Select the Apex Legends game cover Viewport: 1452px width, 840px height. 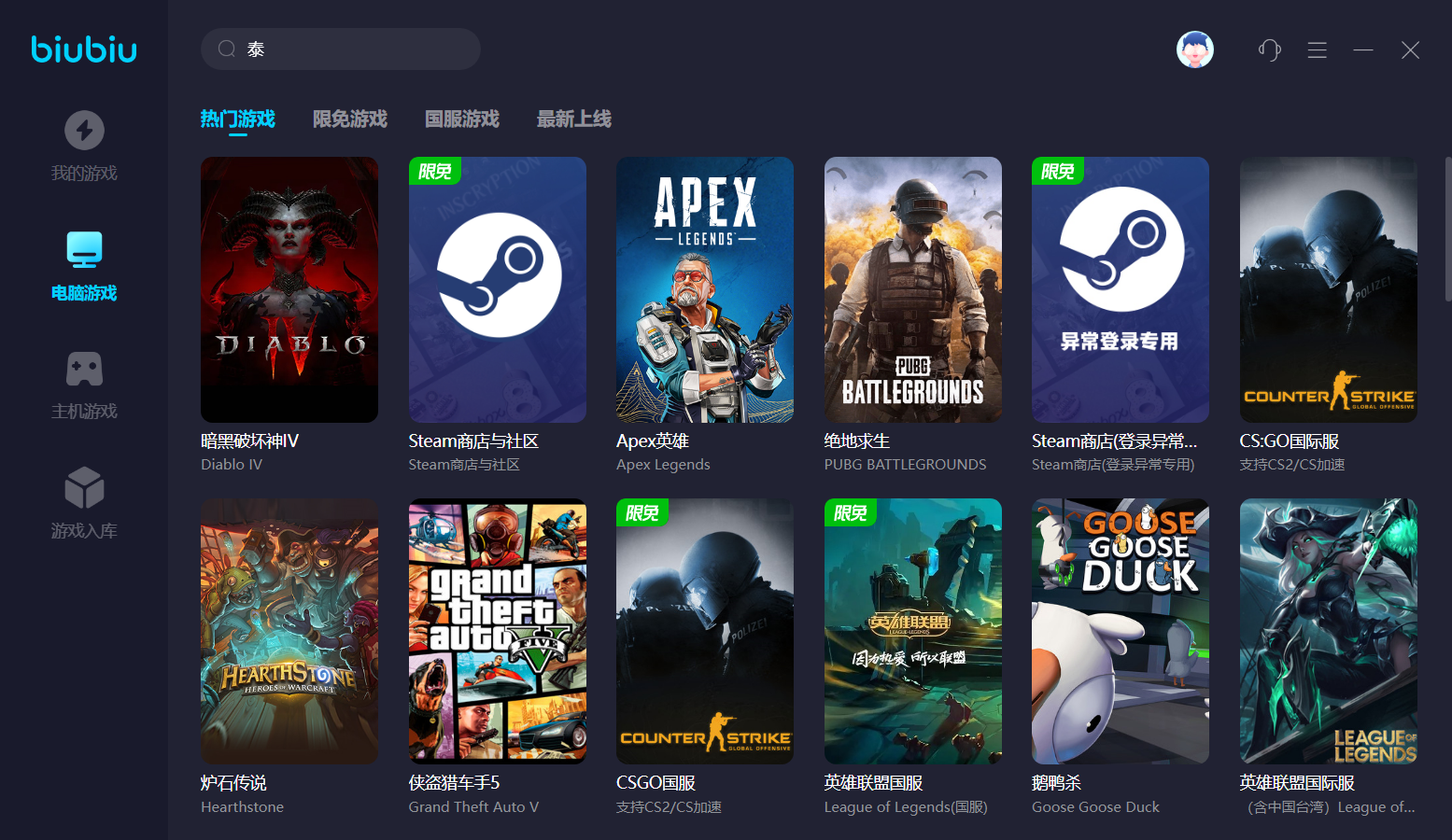tap(705, 289)
